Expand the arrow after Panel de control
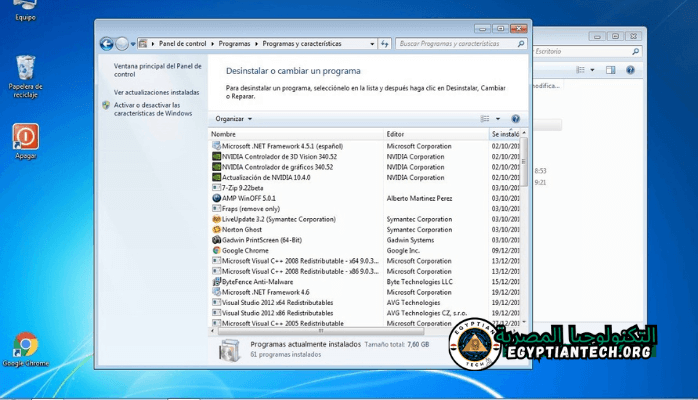Screen dimensions: 698x400 coord(213,44)
